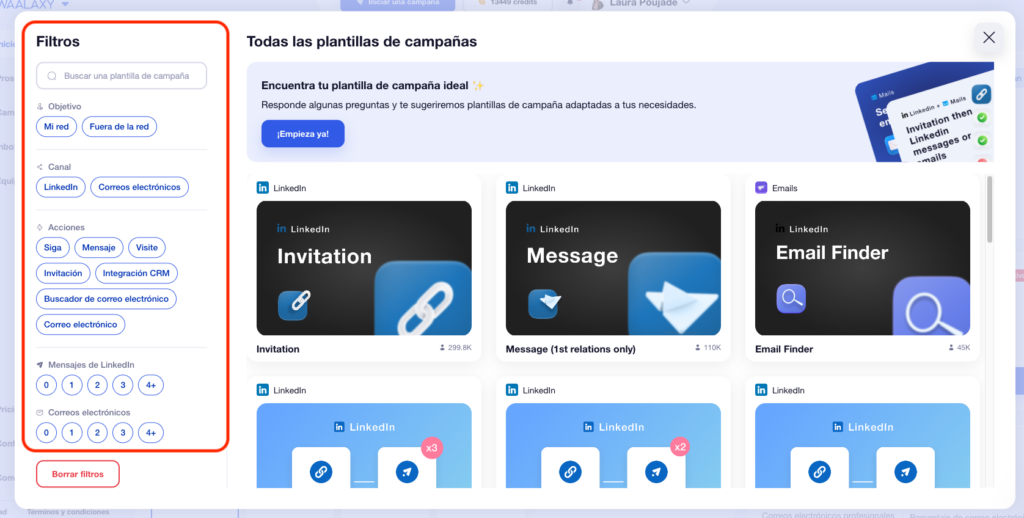Select the "Integración CRM" action filter
Image resolution: width=1024 pixels, height=518 pixels.
click(x=136, y=273)
